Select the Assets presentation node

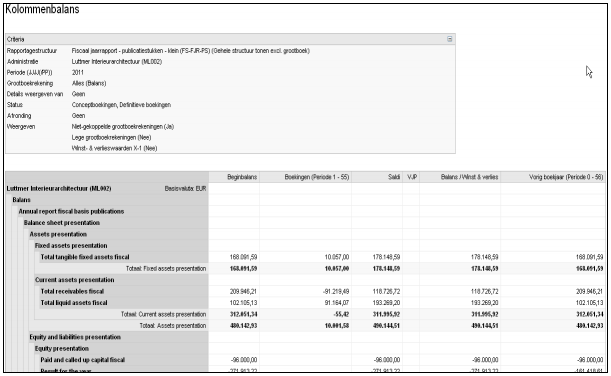58,234
